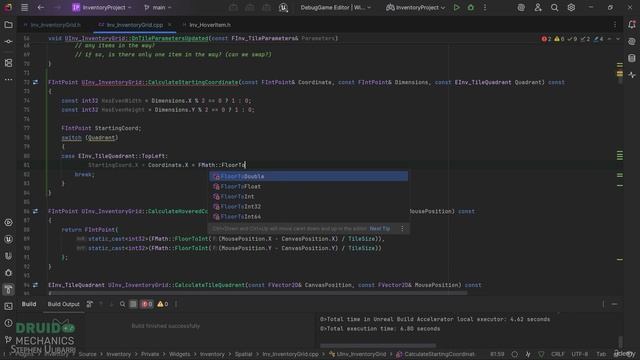Click switch keyword on line 78
640x360 pixels.
pyautogui.click(x=71, y=138)
